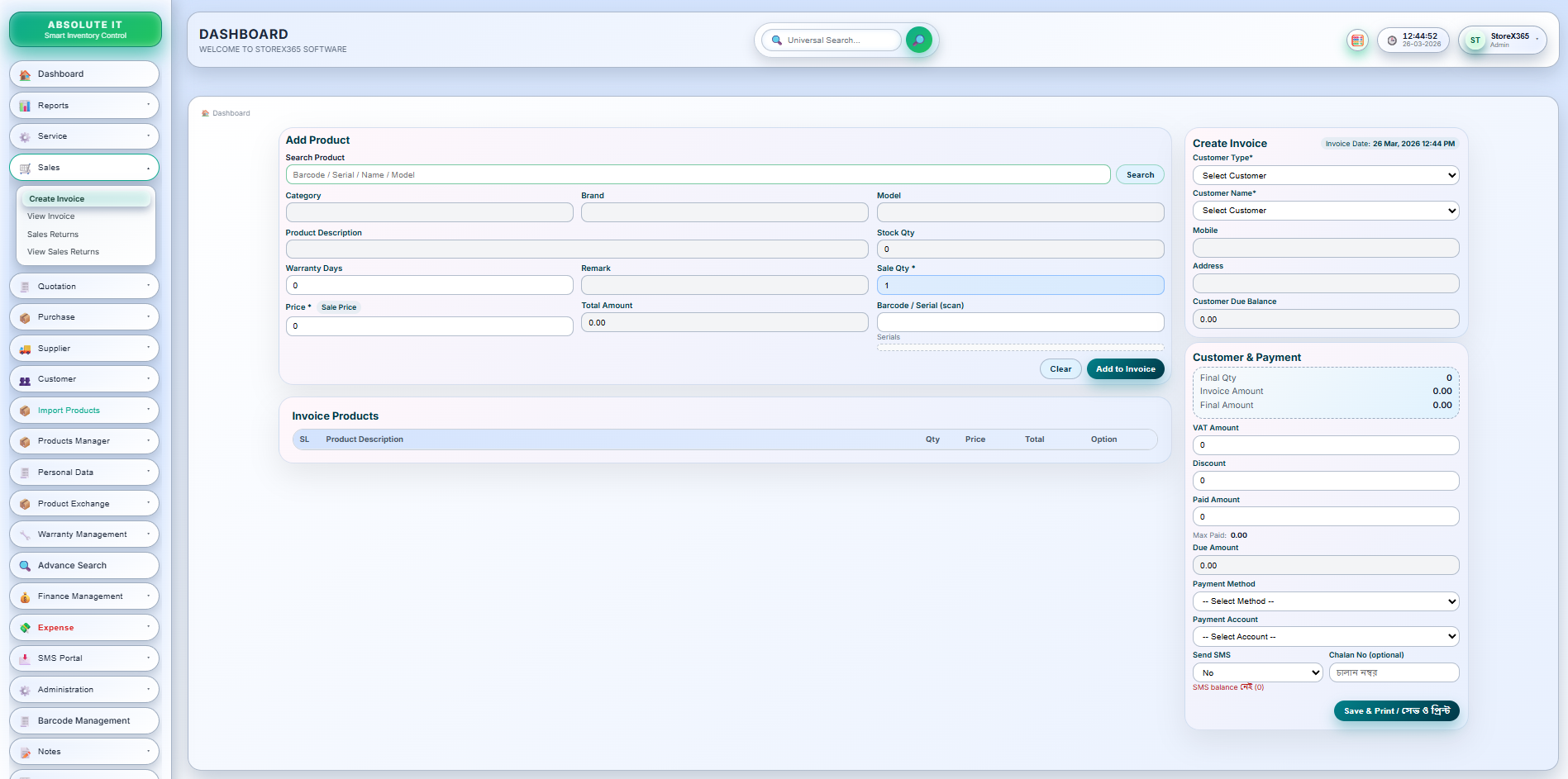Image resolution: width=1568 pixels, height=779 pixels.
Task: Open Import Products via its sidebar icon
Action: 24,410
